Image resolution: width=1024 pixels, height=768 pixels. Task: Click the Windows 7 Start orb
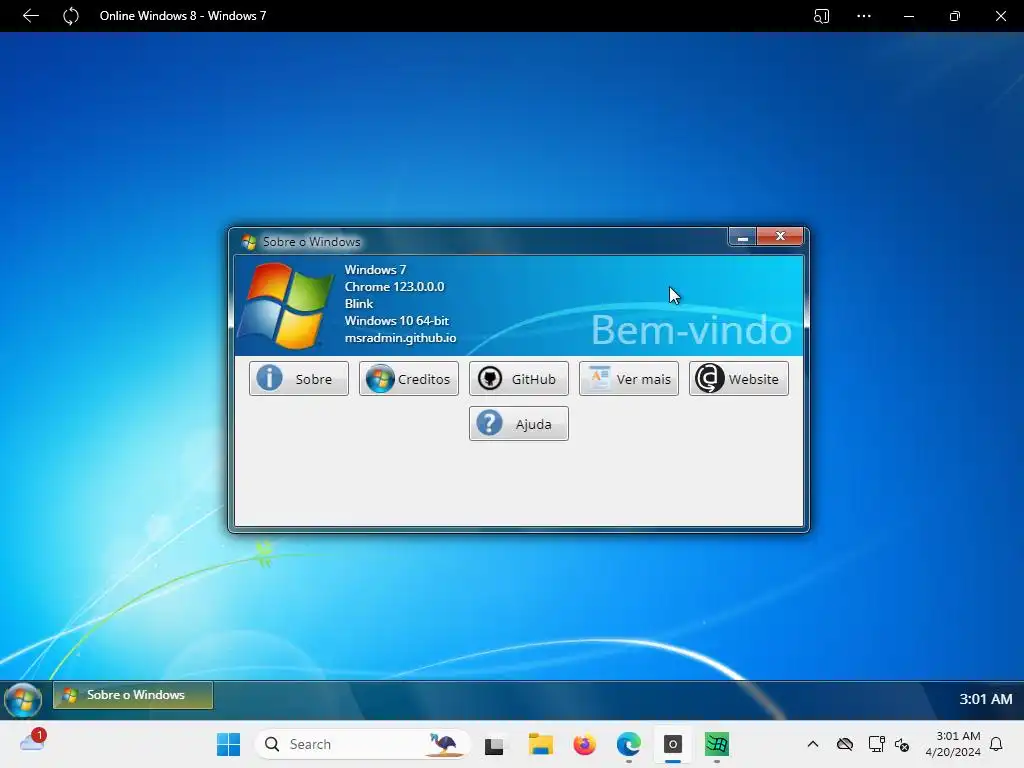23,699
